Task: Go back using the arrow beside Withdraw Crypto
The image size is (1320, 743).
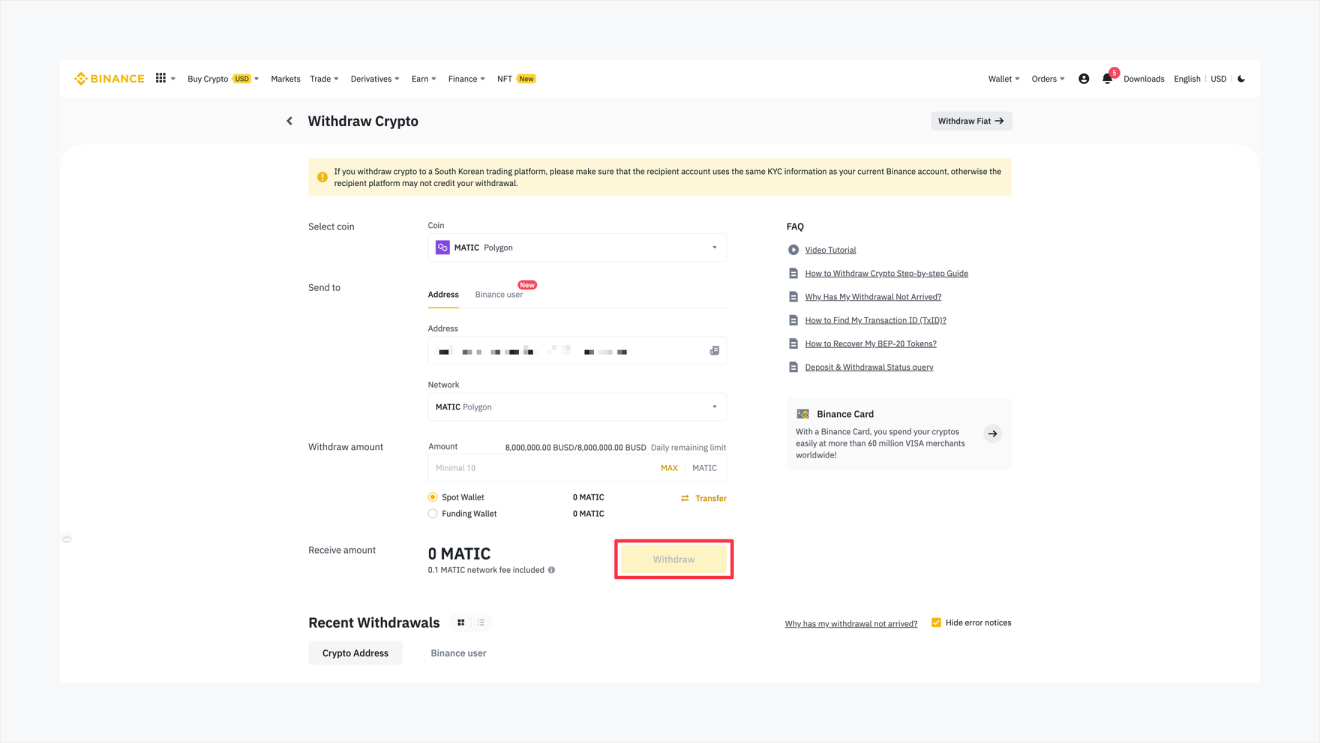Action: (290, 121)
